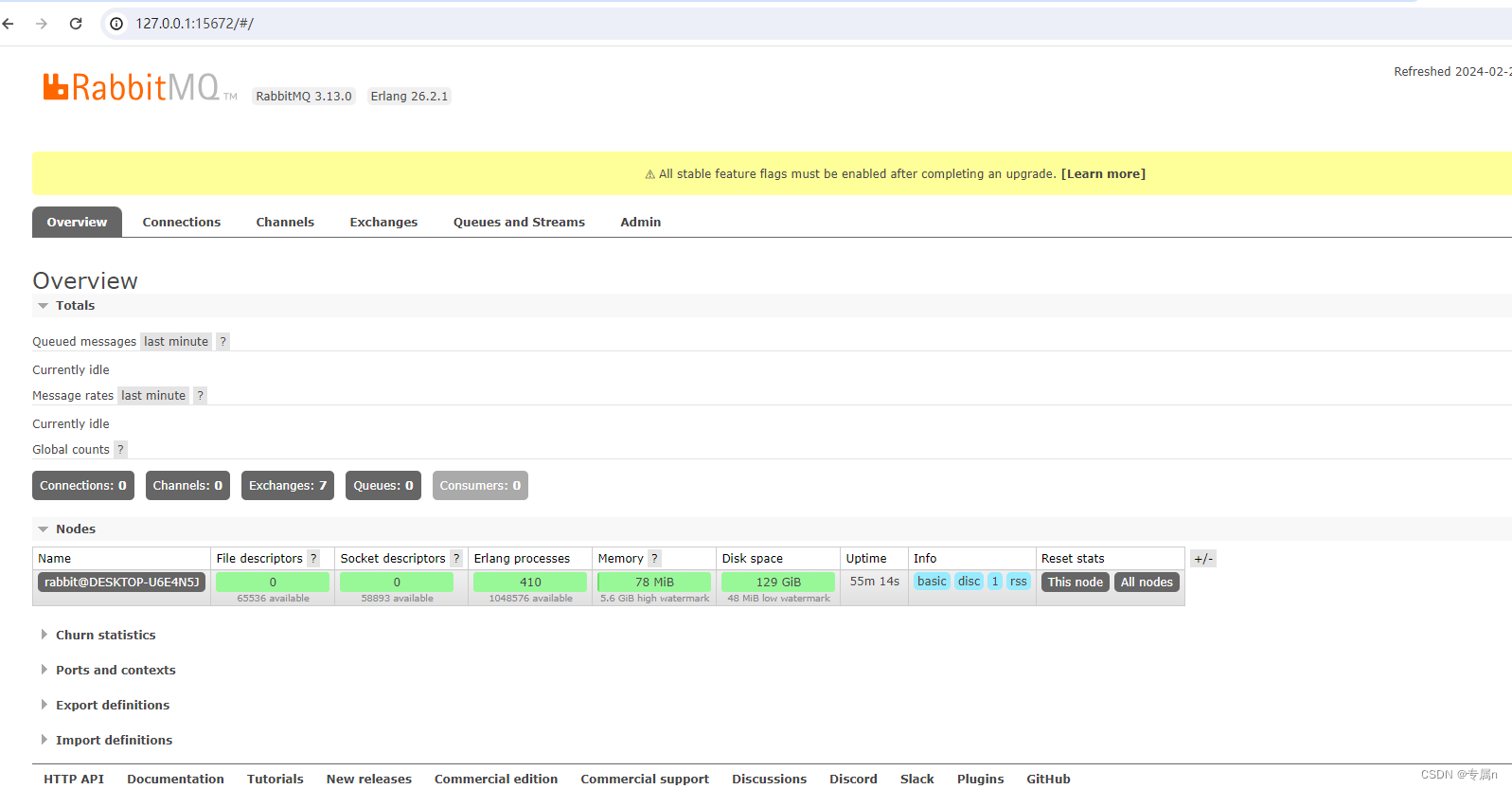This screenshot has height=789, width=1512.
Task: Click the Uptime value 55m 14s
Action: pos(875,582)
